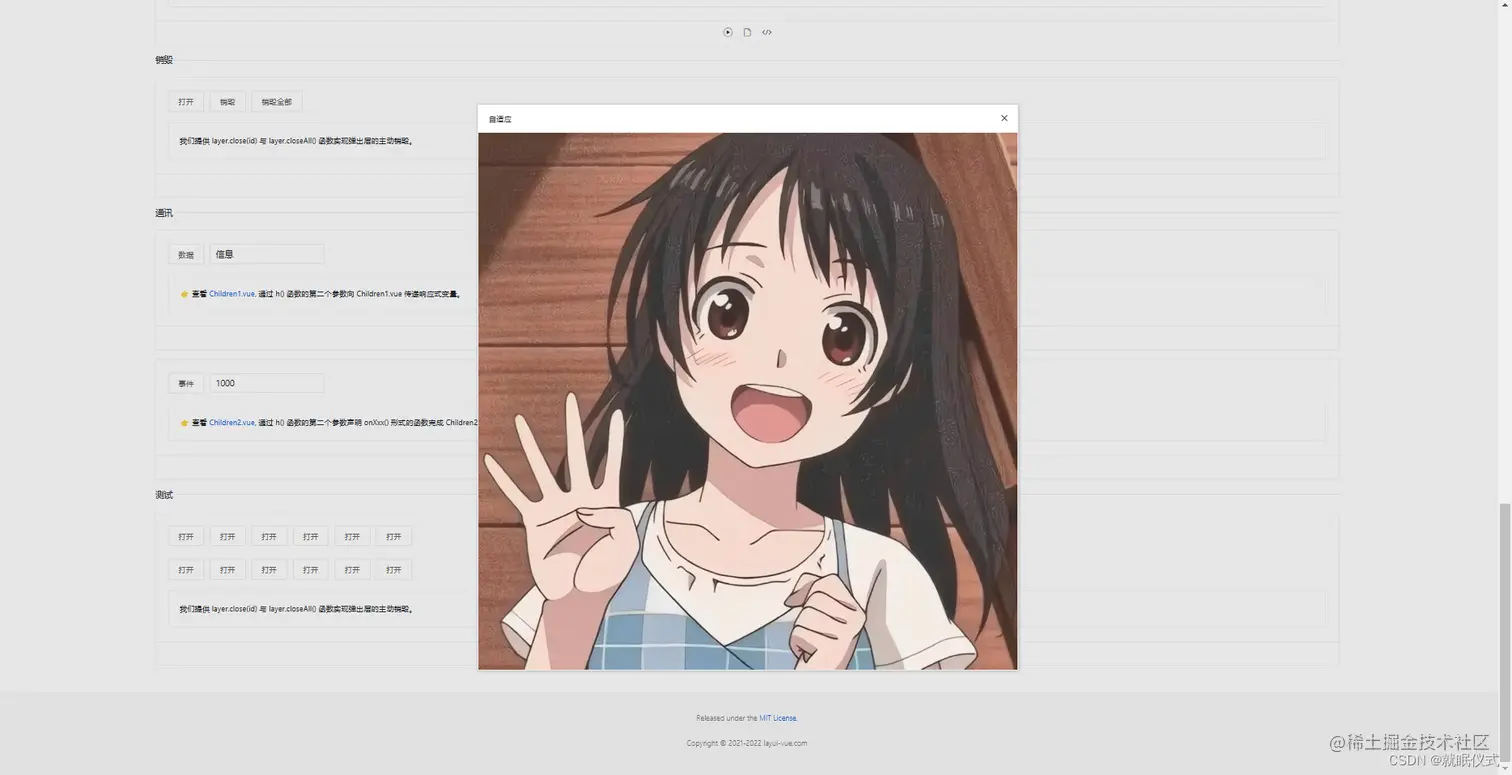Click the 通讯 section heading

click(164, 213)
